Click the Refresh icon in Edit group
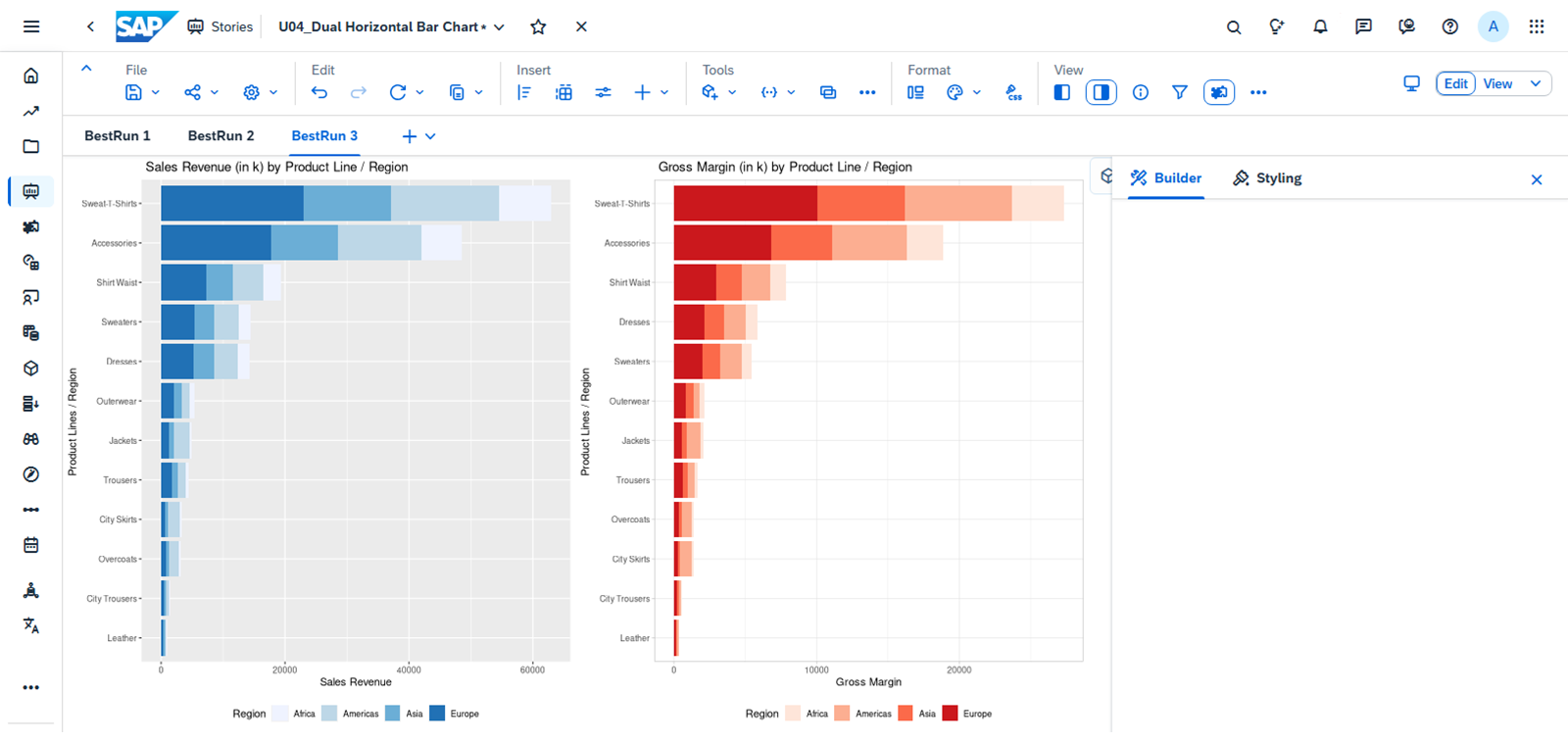Viewport: 1568px width, 742px height. pos(398,92)
